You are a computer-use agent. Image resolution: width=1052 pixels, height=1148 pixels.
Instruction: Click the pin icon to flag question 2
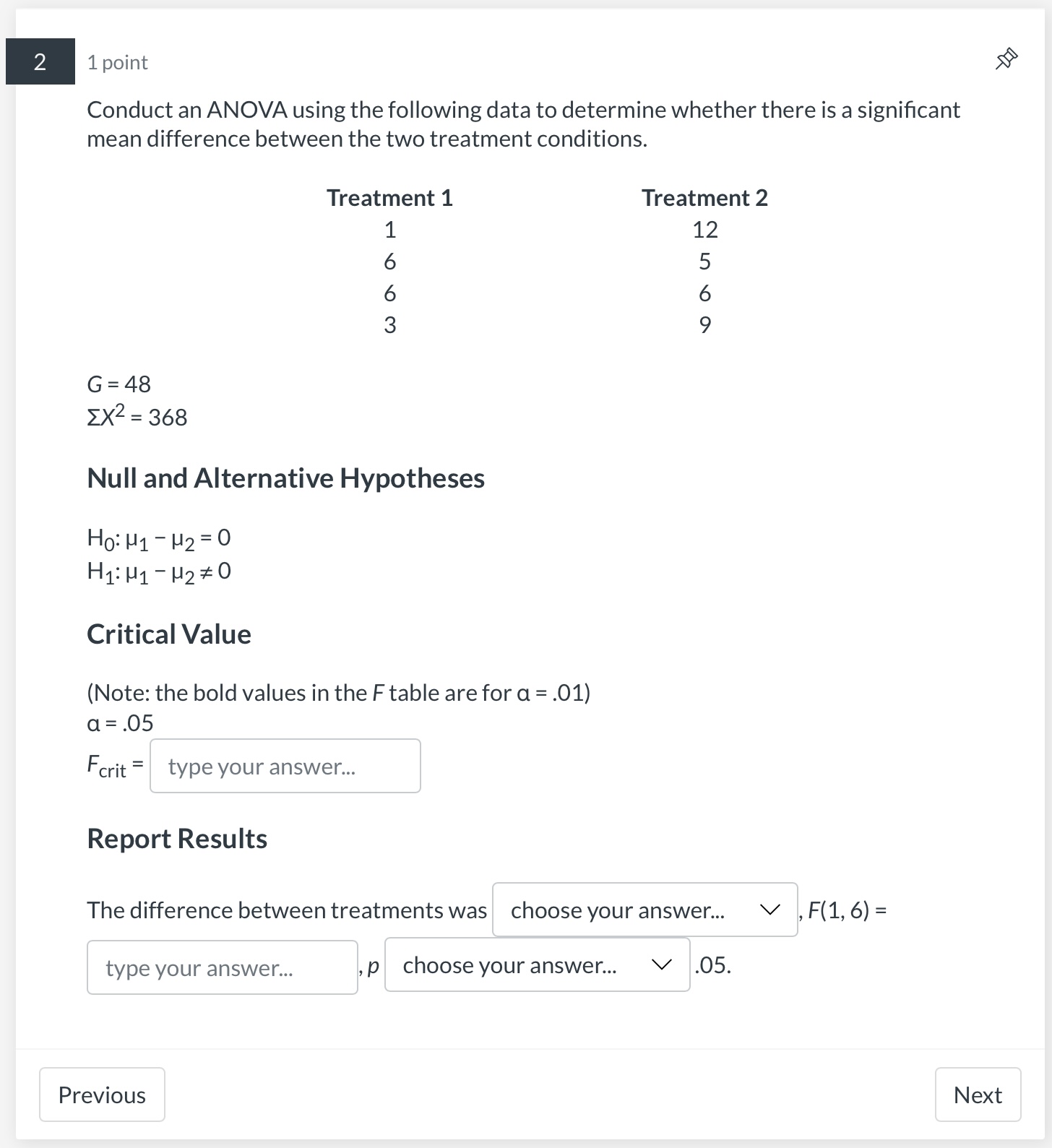click(1006, 59)
